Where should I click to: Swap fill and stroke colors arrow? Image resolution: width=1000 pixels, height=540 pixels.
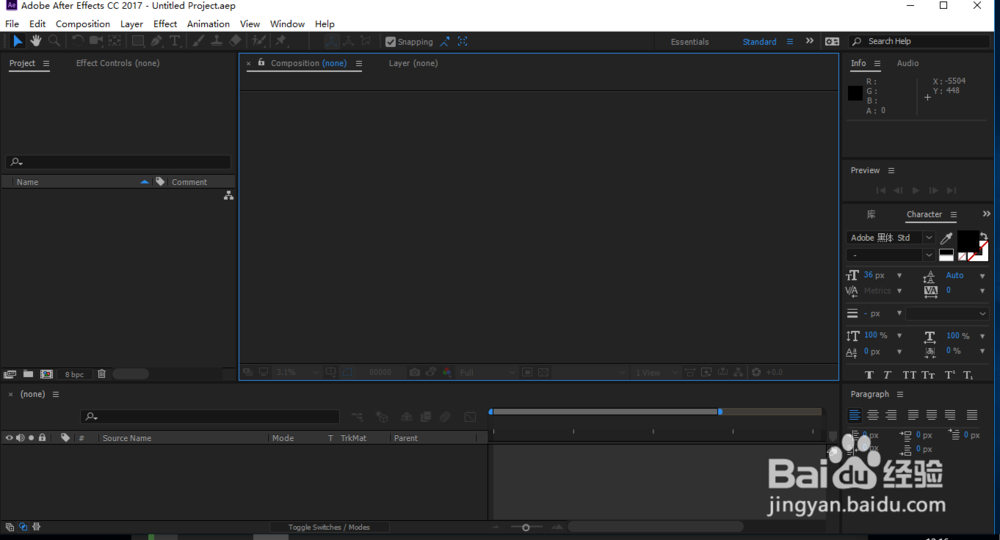[x=983, y=236]
